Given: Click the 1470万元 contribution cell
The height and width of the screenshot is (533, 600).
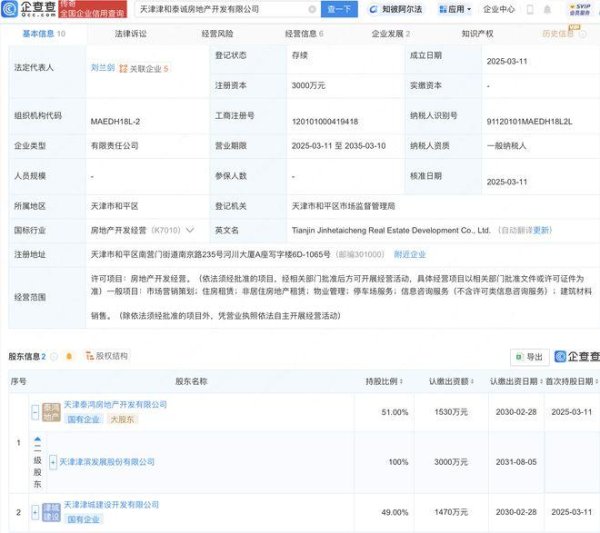Looking at the screenshot, I should (x=451, y=512).
